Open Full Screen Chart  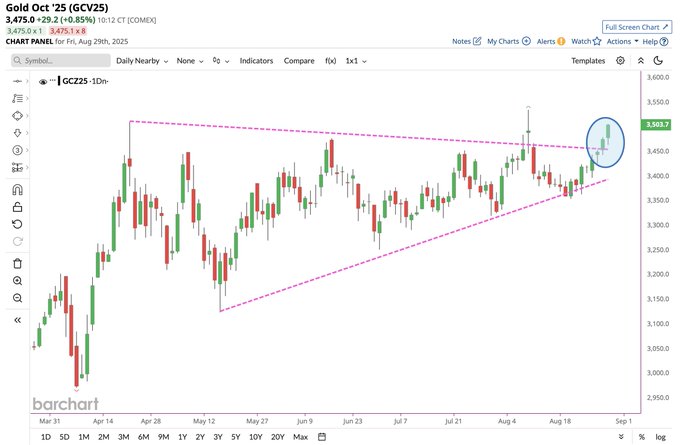637,27
